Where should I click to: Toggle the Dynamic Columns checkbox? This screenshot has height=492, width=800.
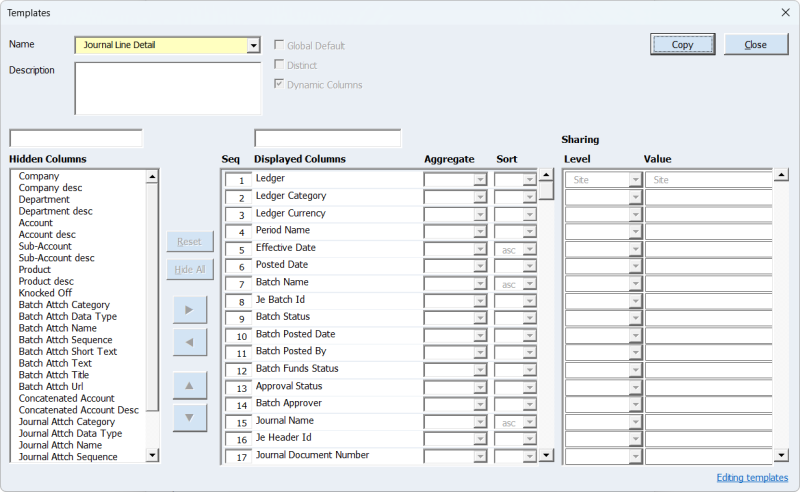[279, 84]
